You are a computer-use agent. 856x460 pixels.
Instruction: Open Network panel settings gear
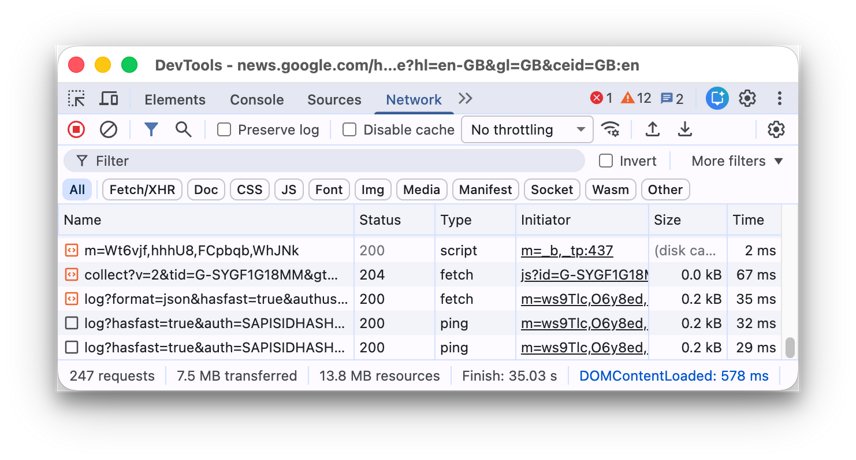pos(776,129)
